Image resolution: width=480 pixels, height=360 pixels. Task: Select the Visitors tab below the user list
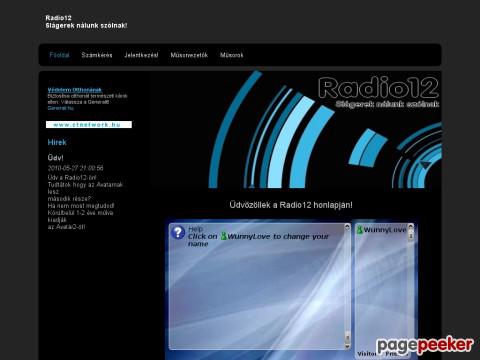pos(367,353)
